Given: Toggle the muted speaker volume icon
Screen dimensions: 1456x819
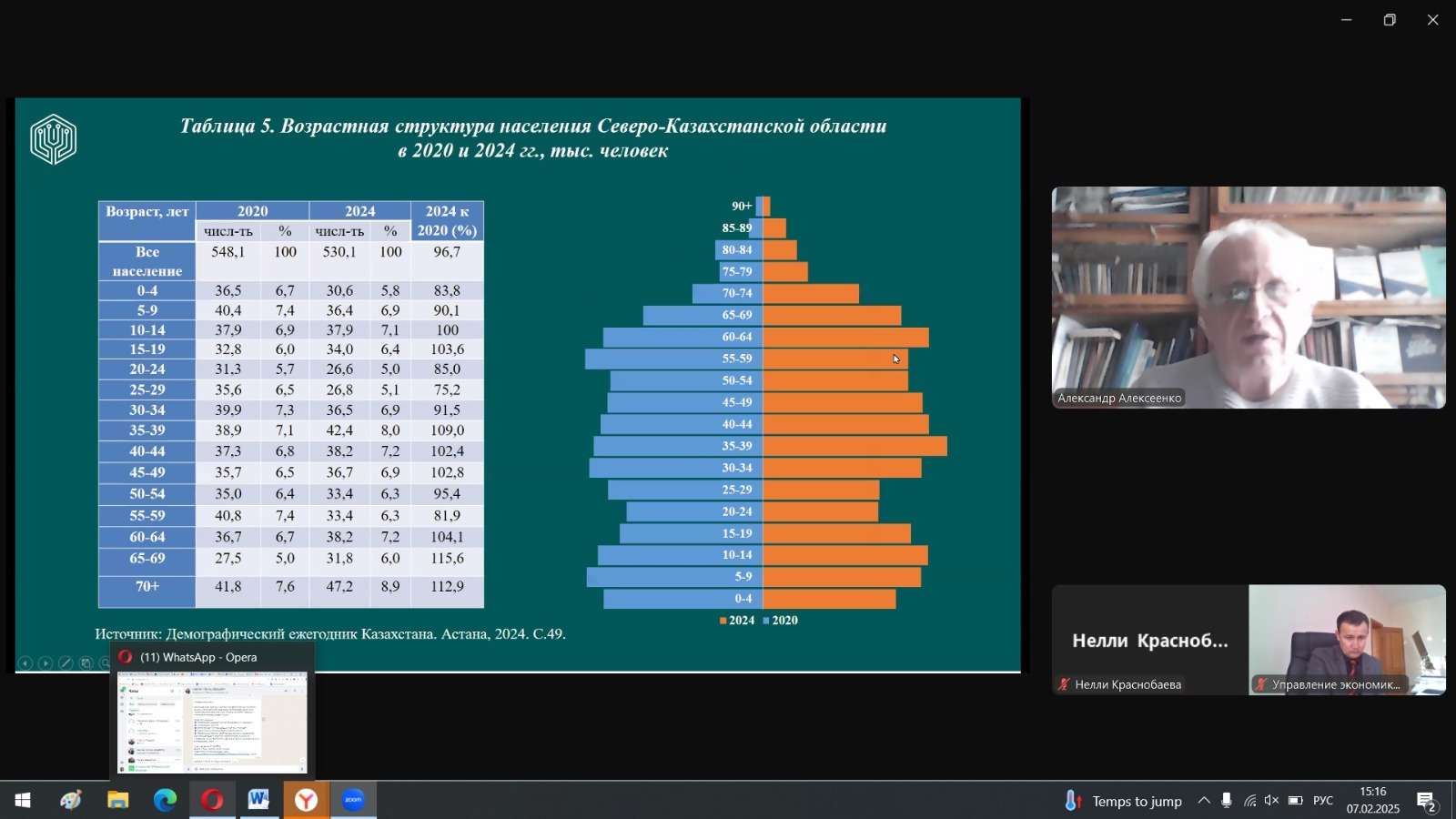Looking at the screenshot, I should pos(1271,801).
